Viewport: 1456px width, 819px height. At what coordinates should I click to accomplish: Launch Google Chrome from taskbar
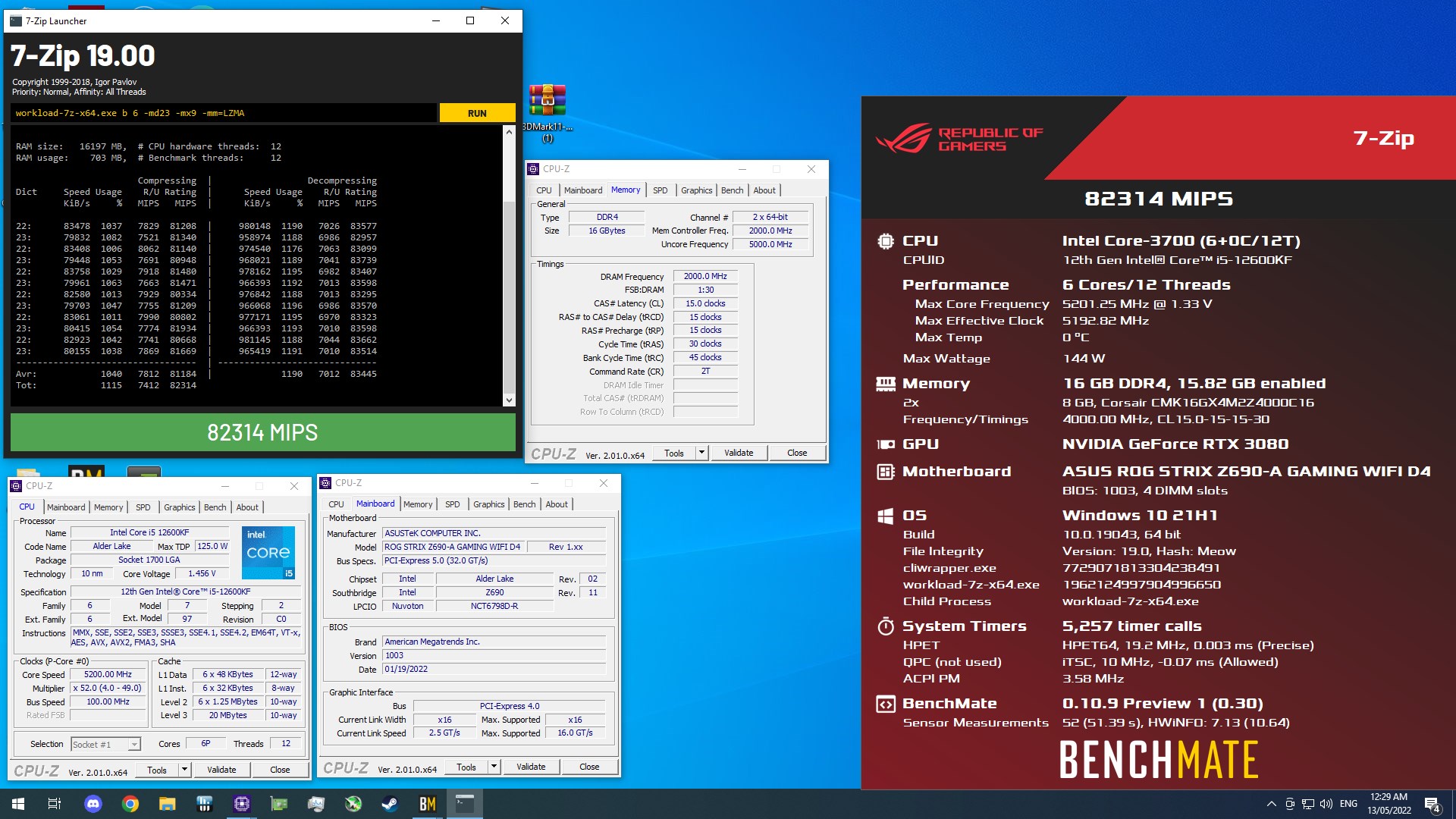click(130, 804)
